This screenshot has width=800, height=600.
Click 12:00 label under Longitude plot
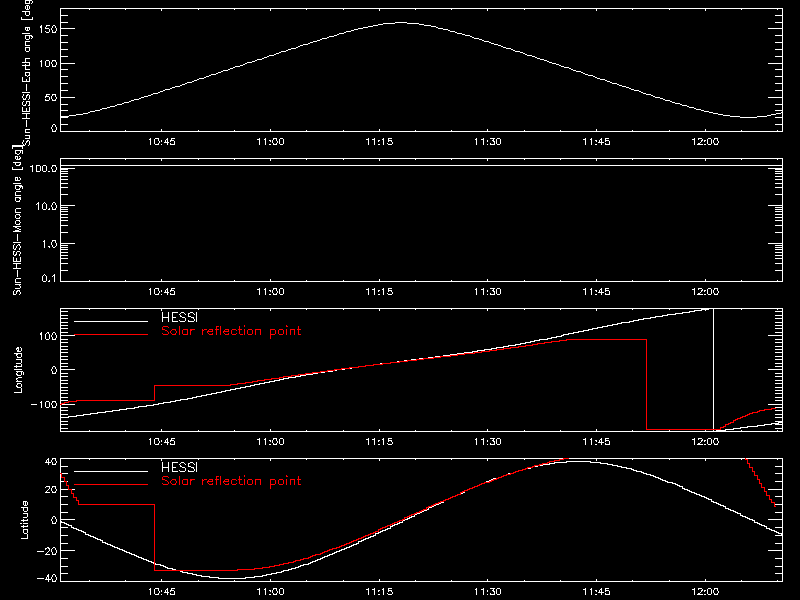tap(705, 442)
